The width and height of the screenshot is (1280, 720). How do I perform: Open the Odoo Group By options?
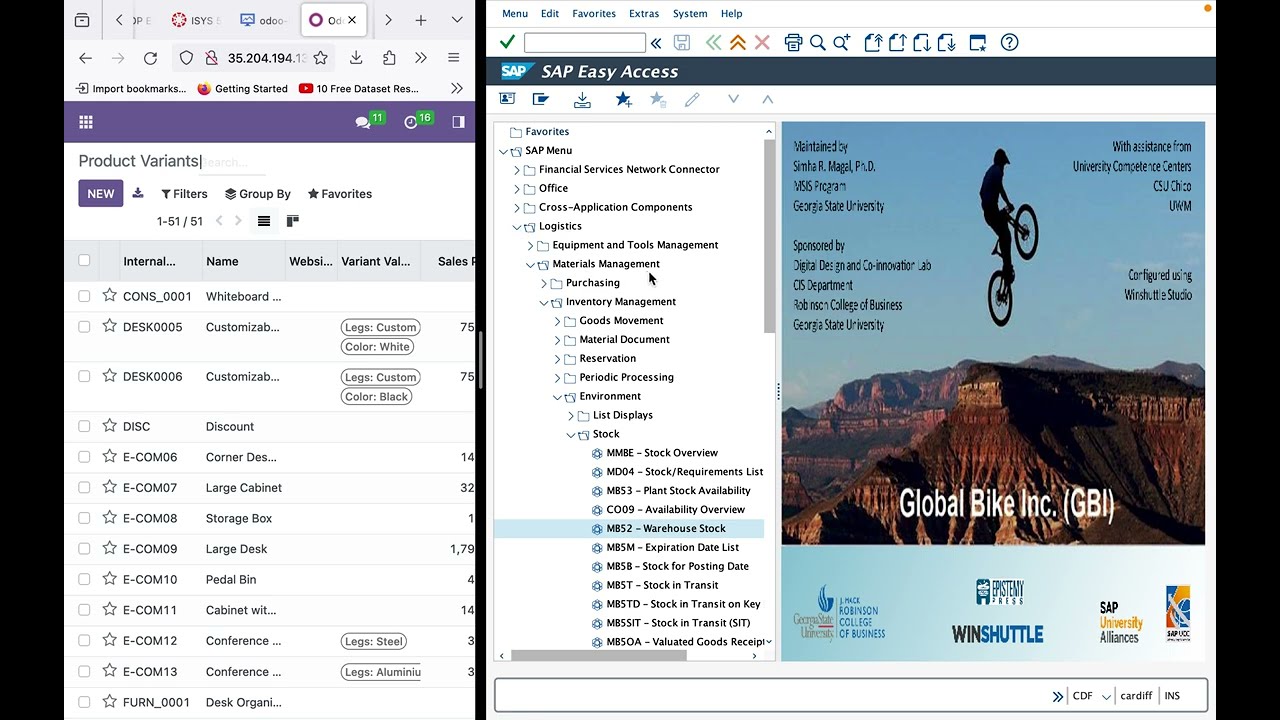[x=258, y=194]
